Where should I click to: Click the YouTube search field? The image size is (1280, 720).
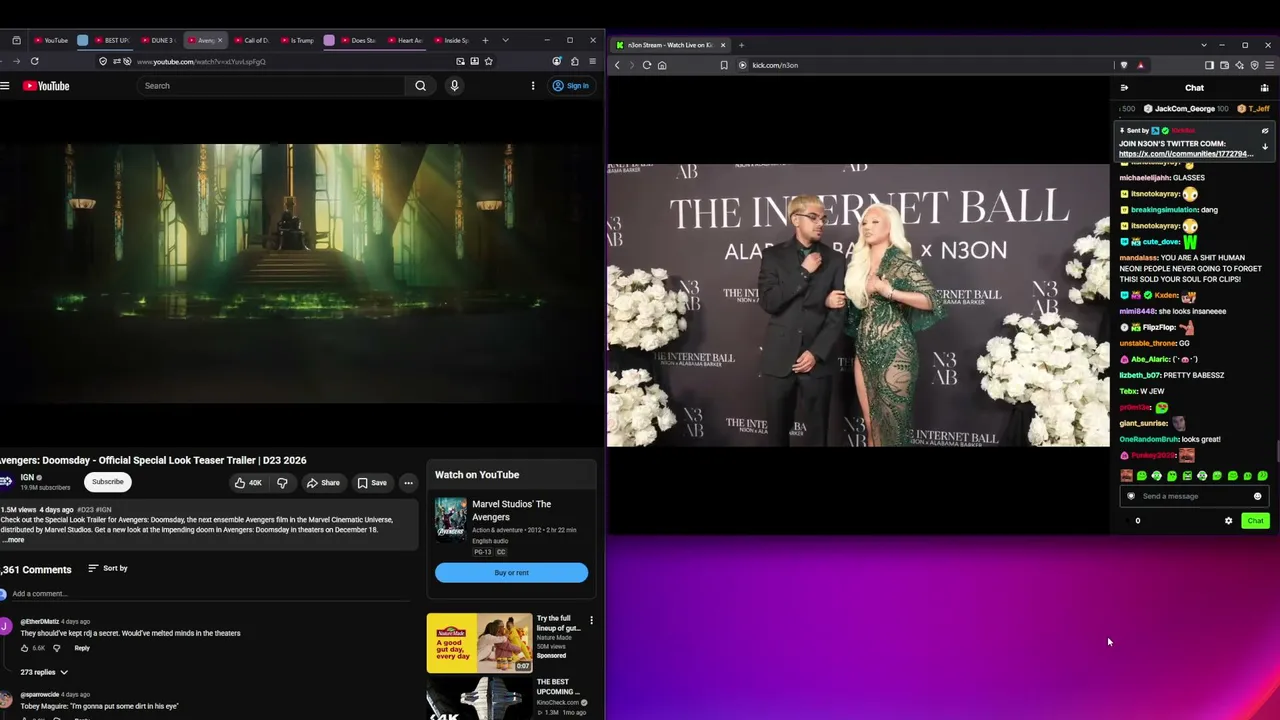(272, 86)
